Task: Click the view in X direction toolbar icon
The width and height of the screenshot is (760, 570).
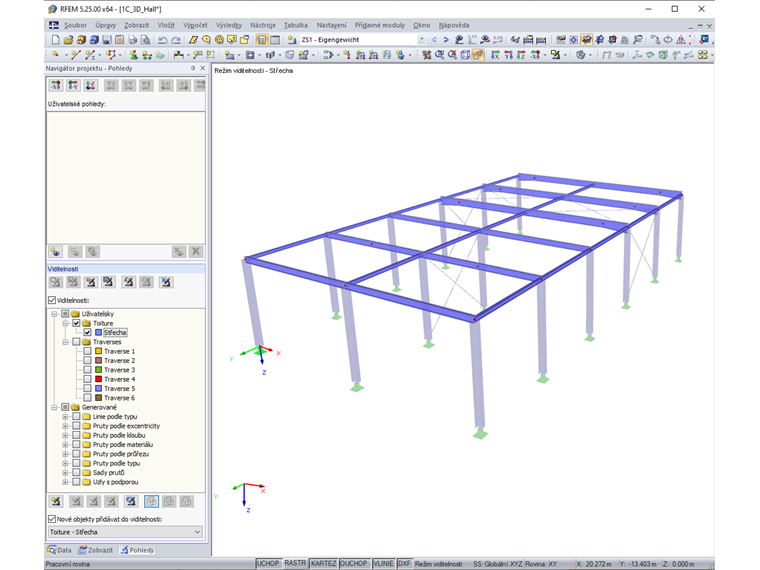Action: pyautogui.click(x=495, y=55)
